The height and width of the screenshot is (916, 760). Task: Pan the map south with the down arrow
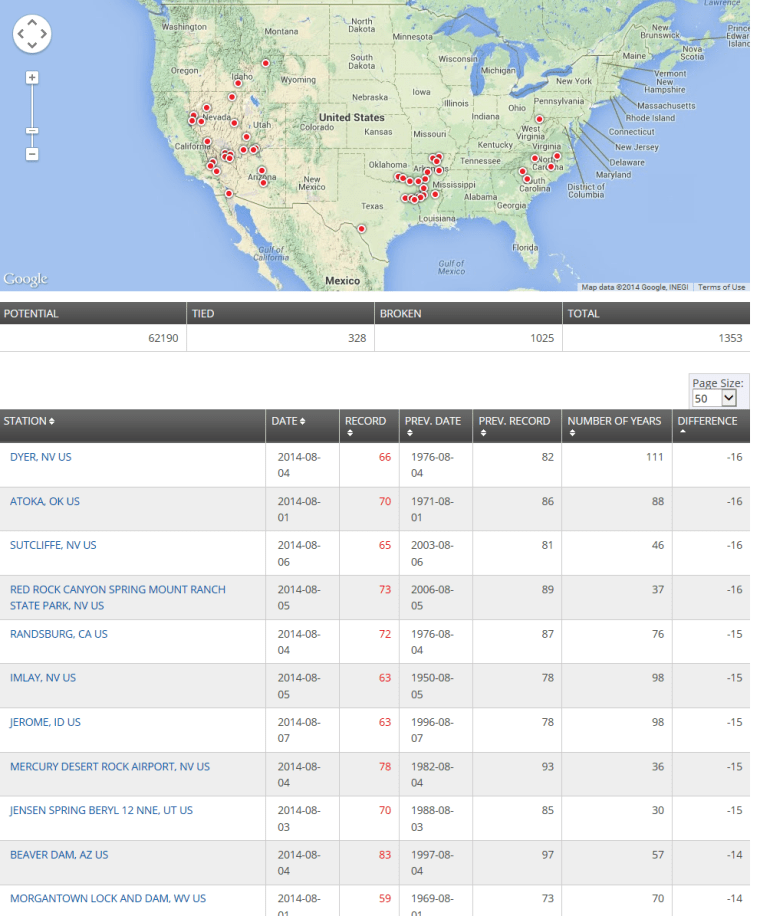pyautogui.click(x=32, y=47)
